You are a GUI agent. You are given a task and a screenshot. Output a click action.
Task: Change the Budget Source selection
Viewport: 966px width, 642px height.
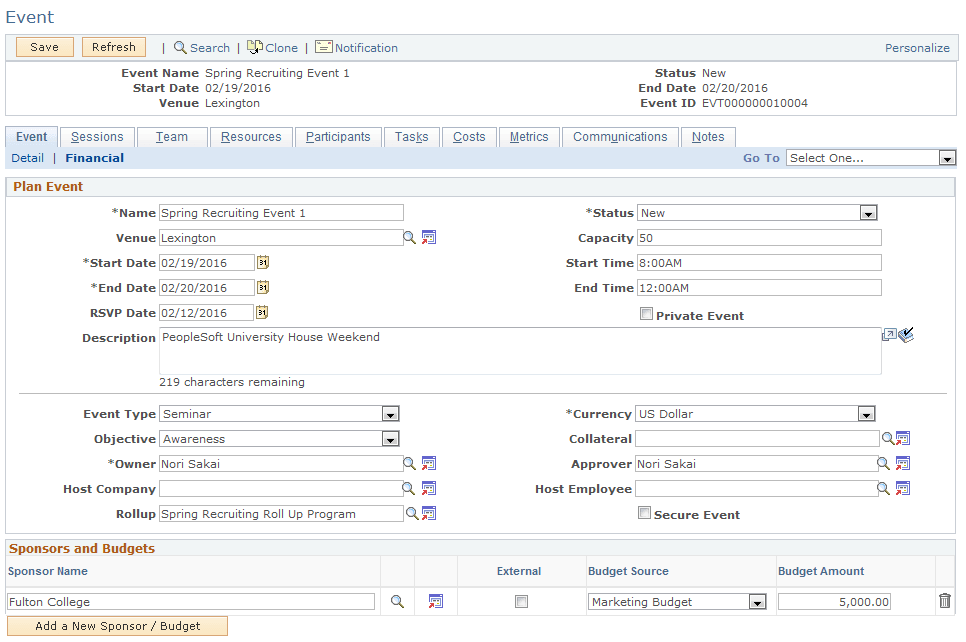(755, 601)
